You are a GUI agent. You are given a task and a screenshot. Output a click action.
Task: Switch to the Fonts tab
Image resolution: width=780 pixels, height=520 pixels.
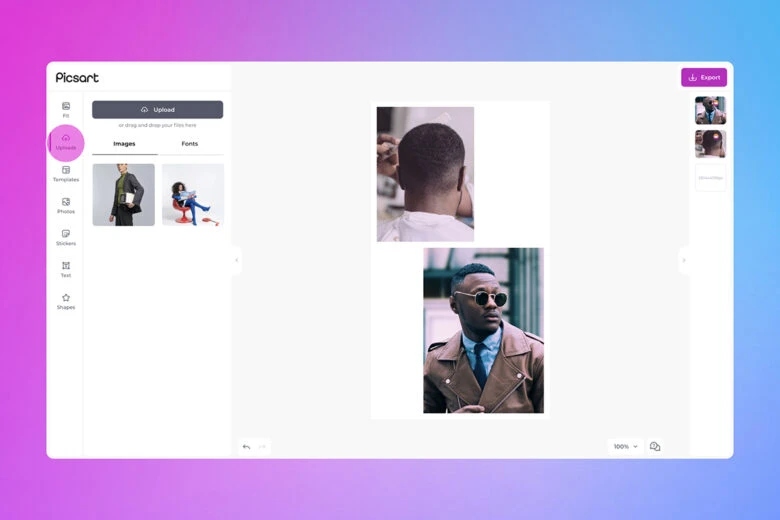point(190,144)
